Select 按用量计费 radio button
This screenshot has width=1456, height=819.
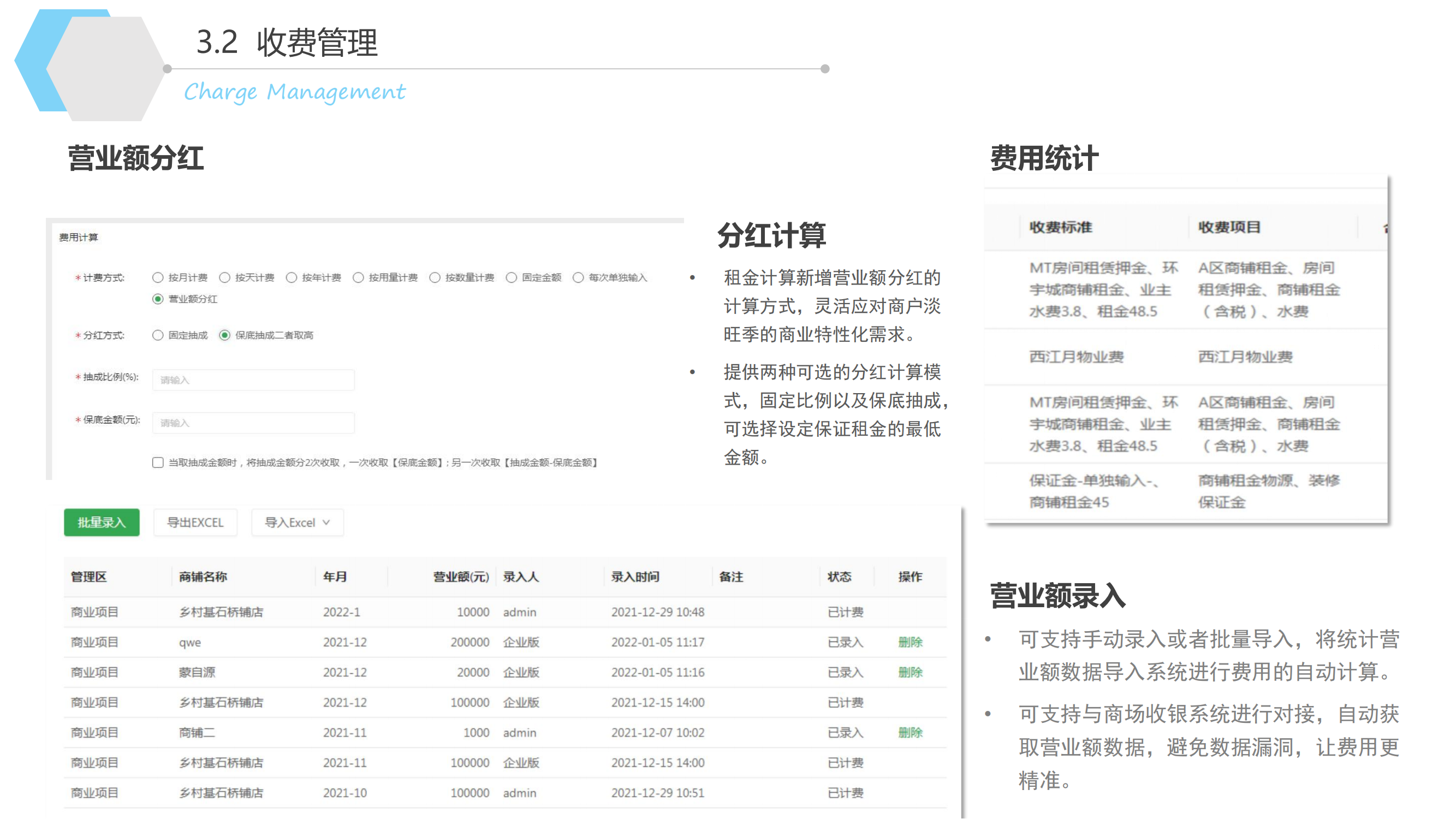click(x=358, y=277)
